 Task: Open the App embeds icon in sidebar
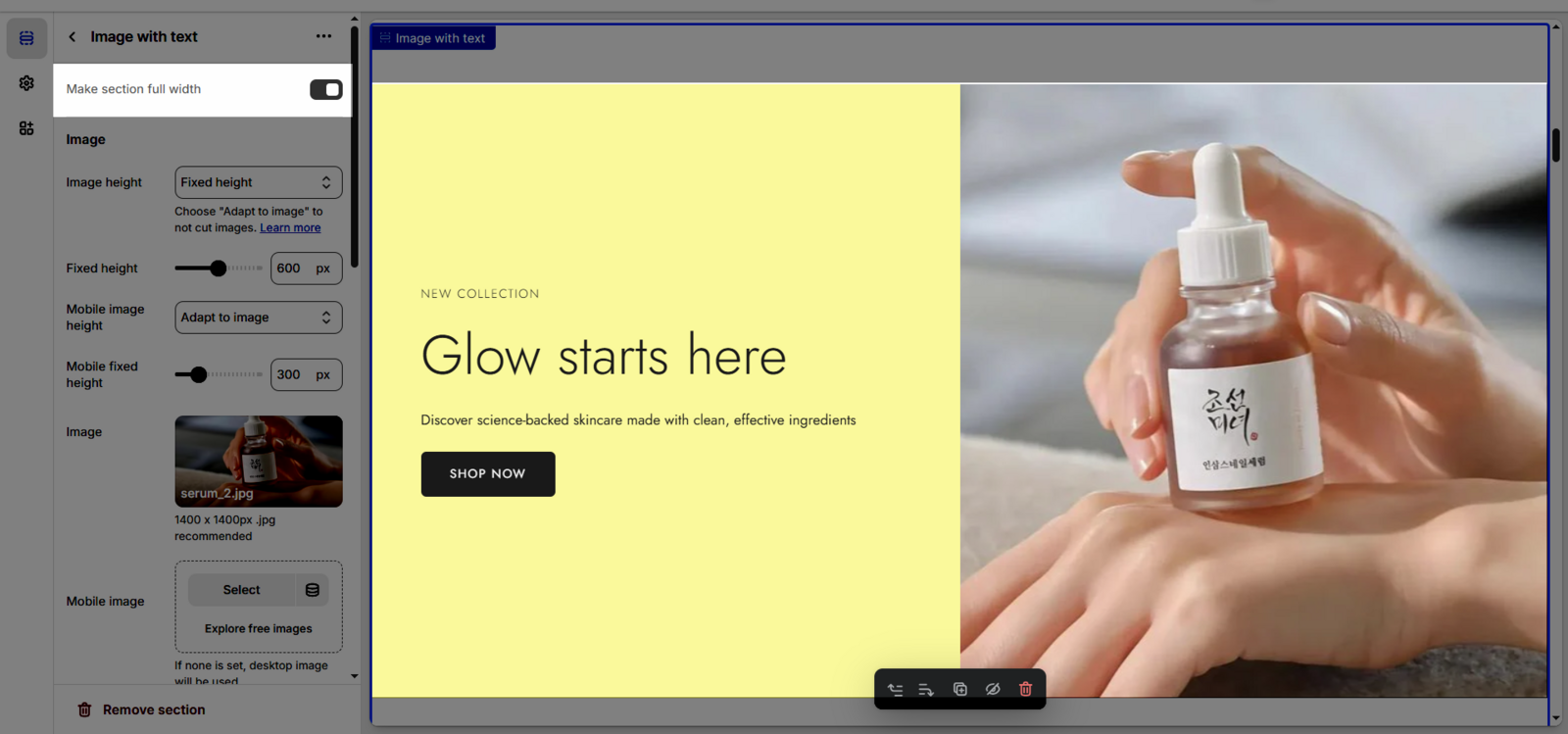pyautogui.click(x=26, y=128)
